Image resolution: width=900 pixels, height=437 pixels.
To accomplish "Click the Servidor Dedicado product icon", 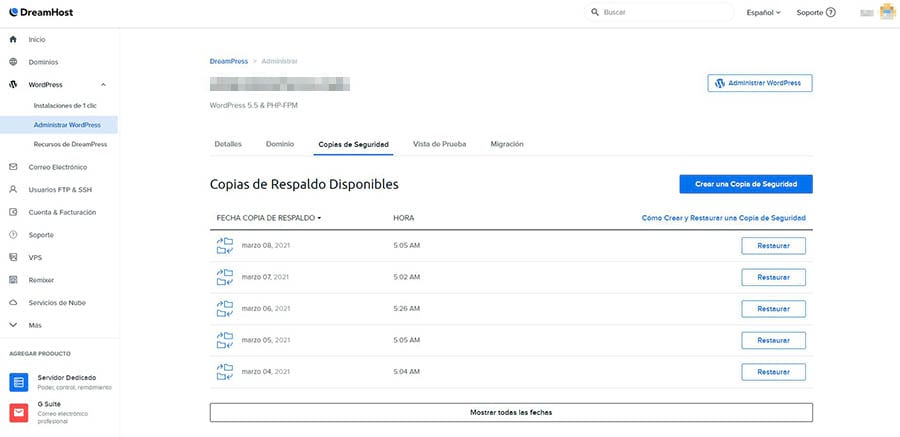I will [18, 382].
